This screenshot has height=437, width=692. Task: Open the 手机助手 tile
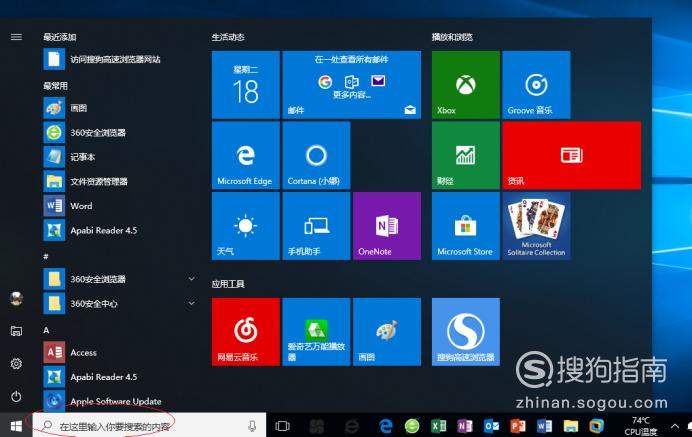click(x=316, y=226)
